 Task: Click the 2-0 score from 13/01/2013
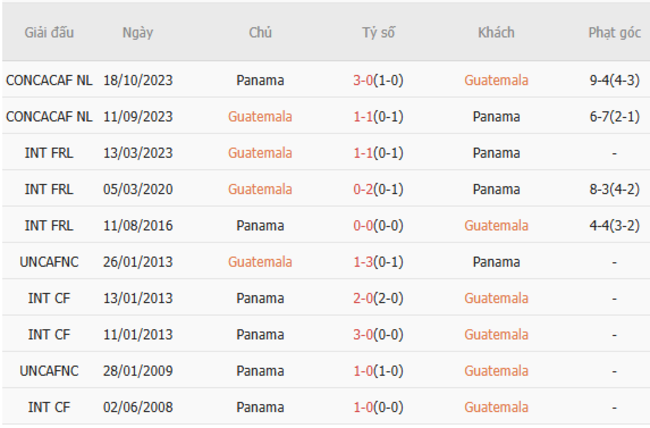coord(362,298)
